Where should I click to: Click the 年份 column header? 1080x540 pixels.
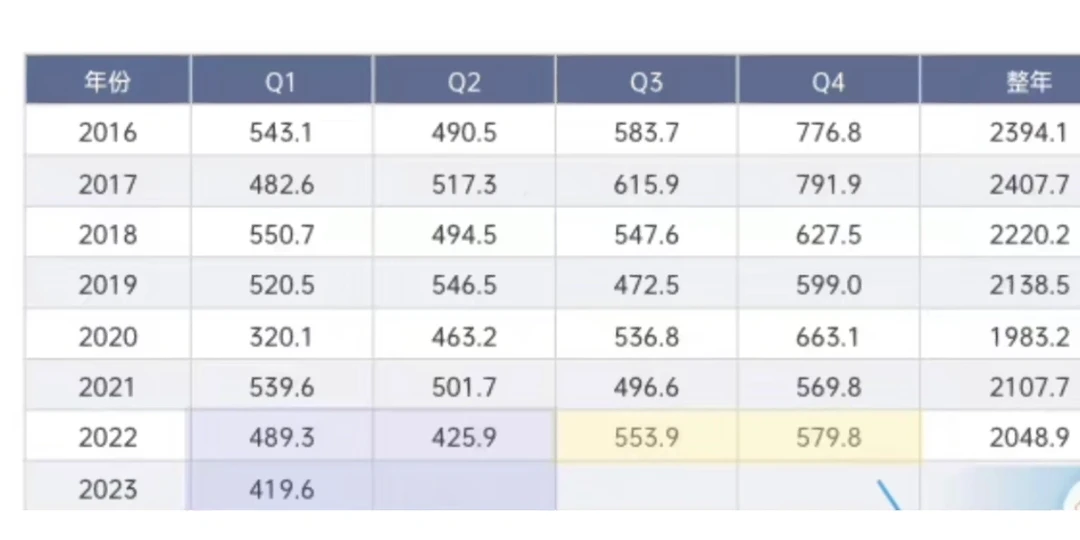click(x=107, y=80)
